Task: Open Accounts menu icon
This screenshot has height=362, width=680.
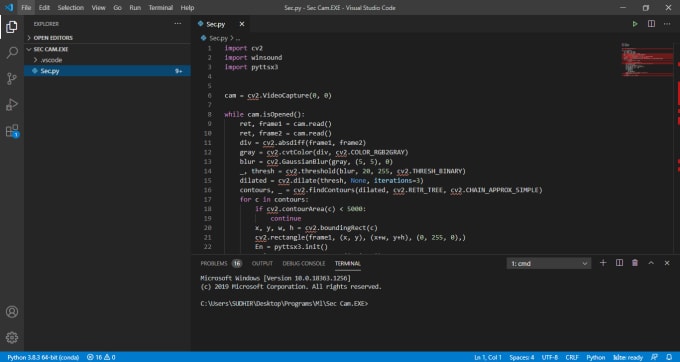Action: click(12, 312)
